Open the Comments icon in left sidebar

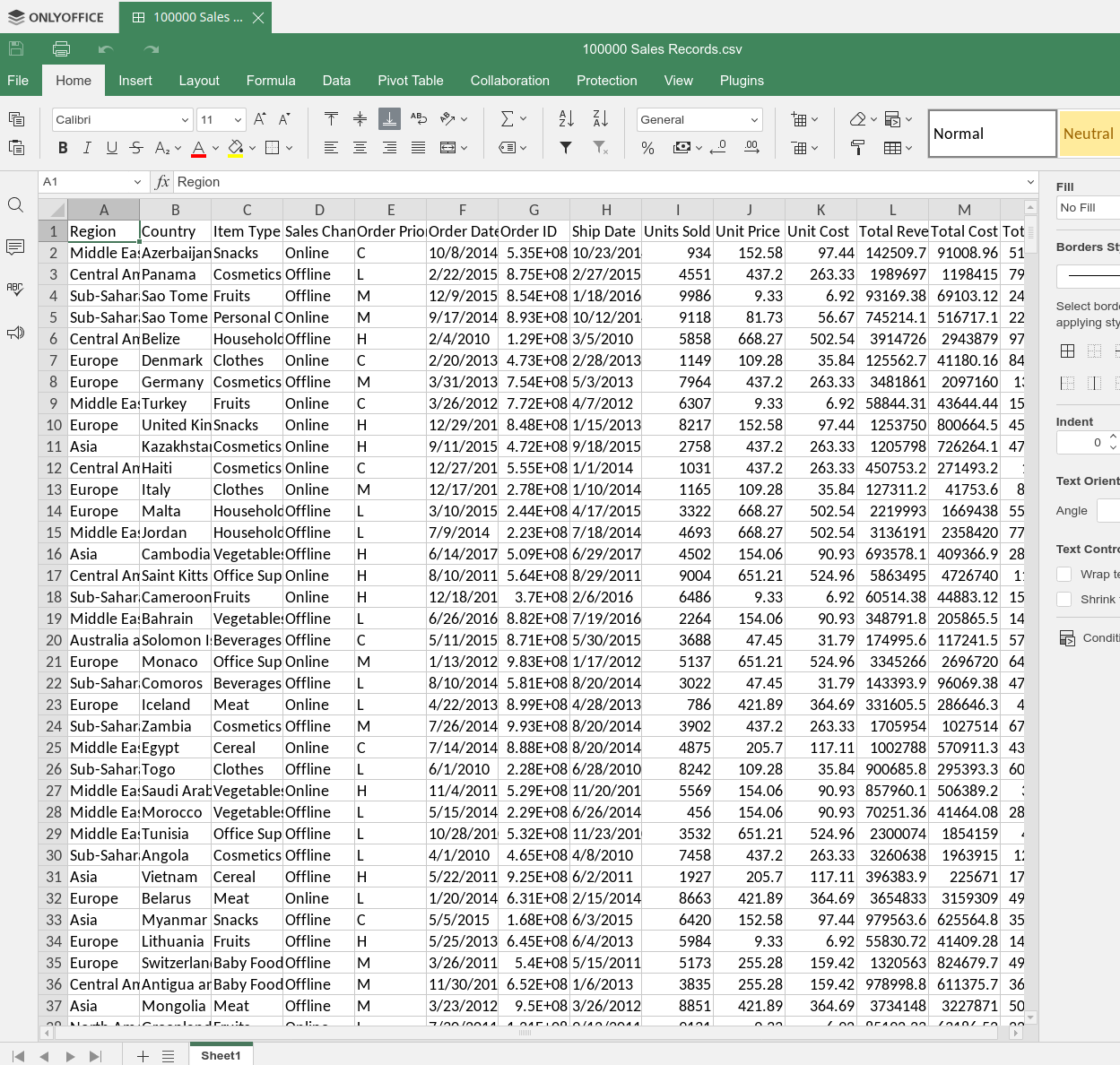tap(15, 247)
